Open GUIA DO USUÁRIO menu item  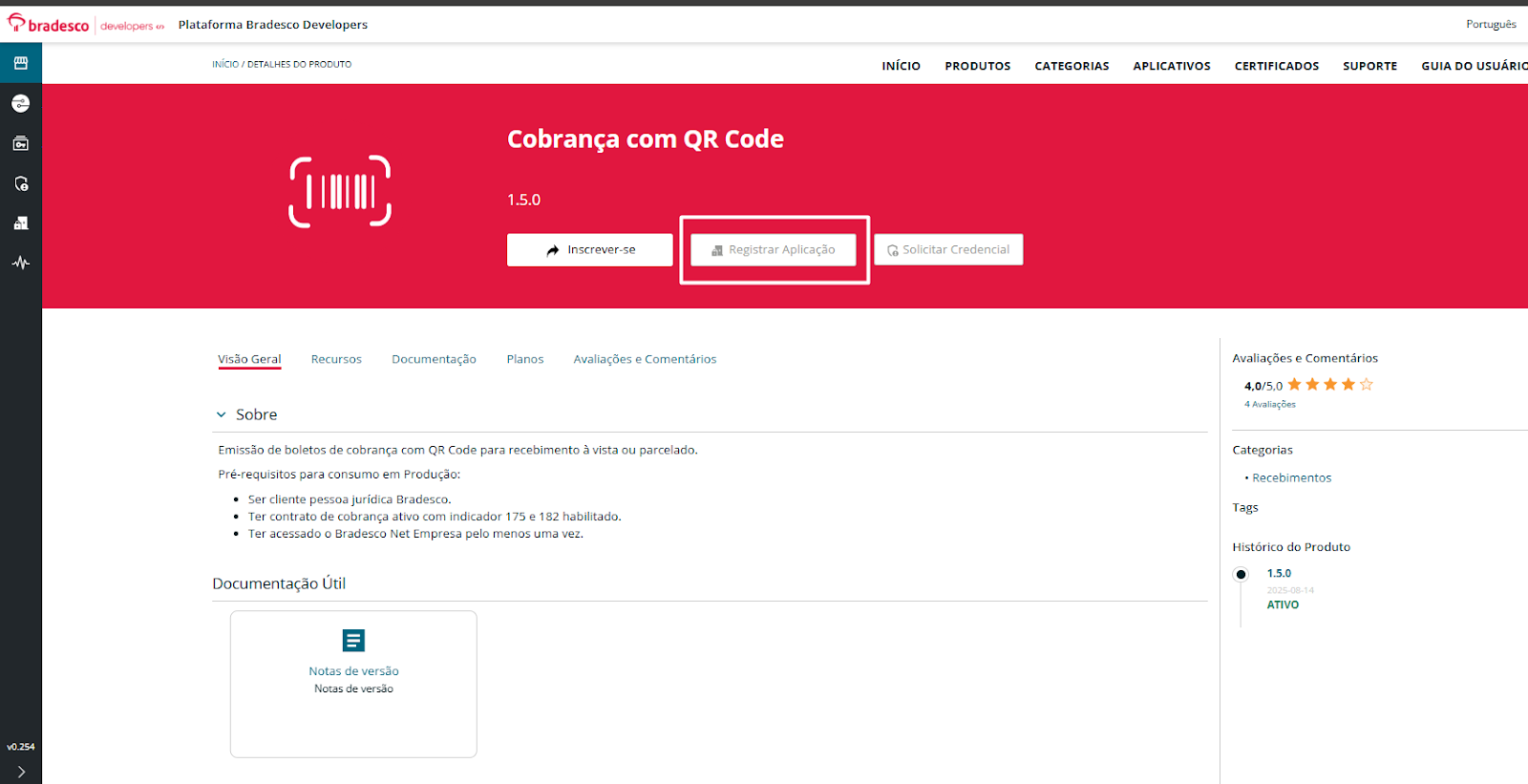1475,66
